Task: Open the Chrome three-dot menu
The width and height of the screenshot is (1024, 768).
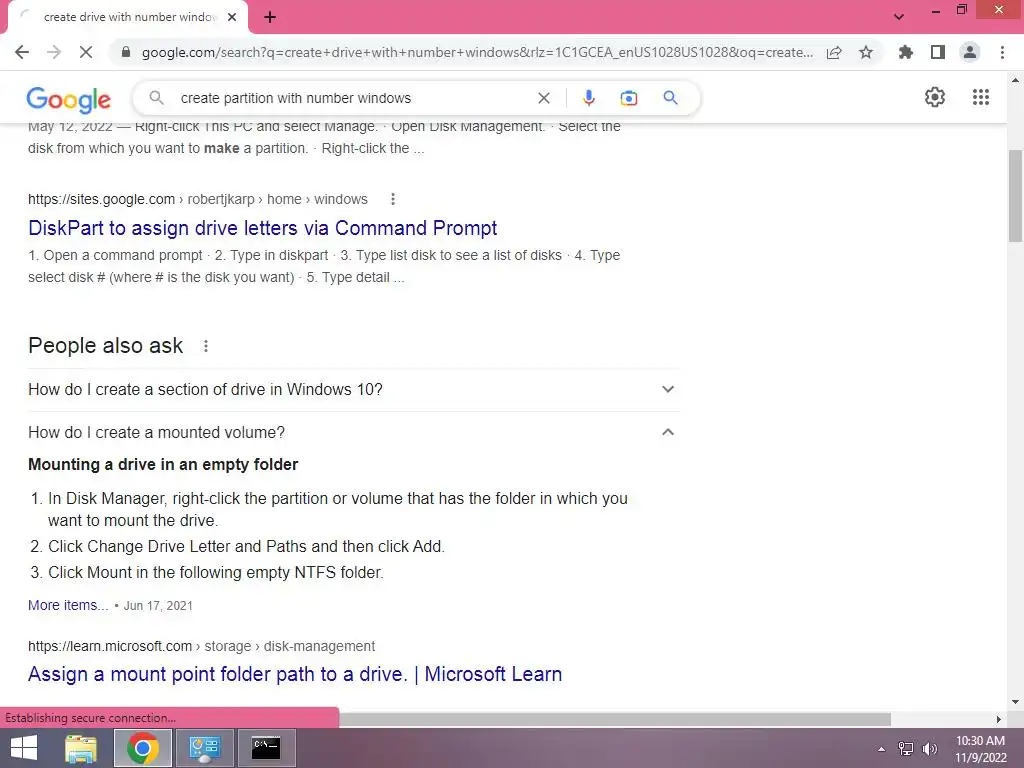Action: tap(1002, 52)
